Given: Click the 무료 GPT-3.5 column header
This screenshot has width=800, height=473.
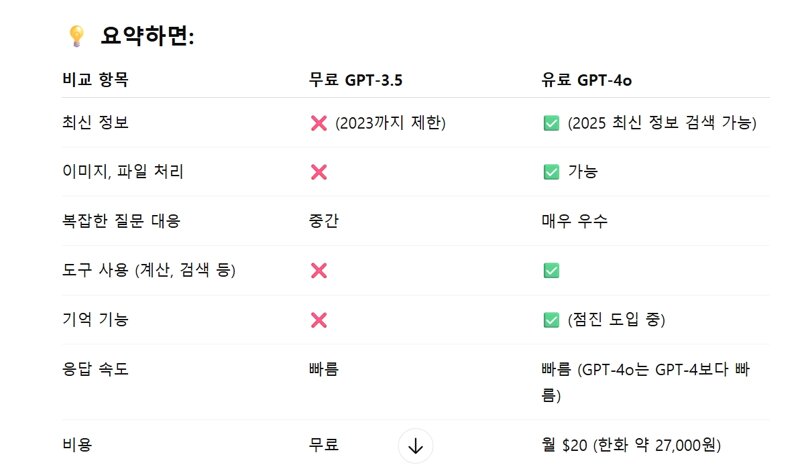Looking at the screenshot, I should (x=356, y=80).
